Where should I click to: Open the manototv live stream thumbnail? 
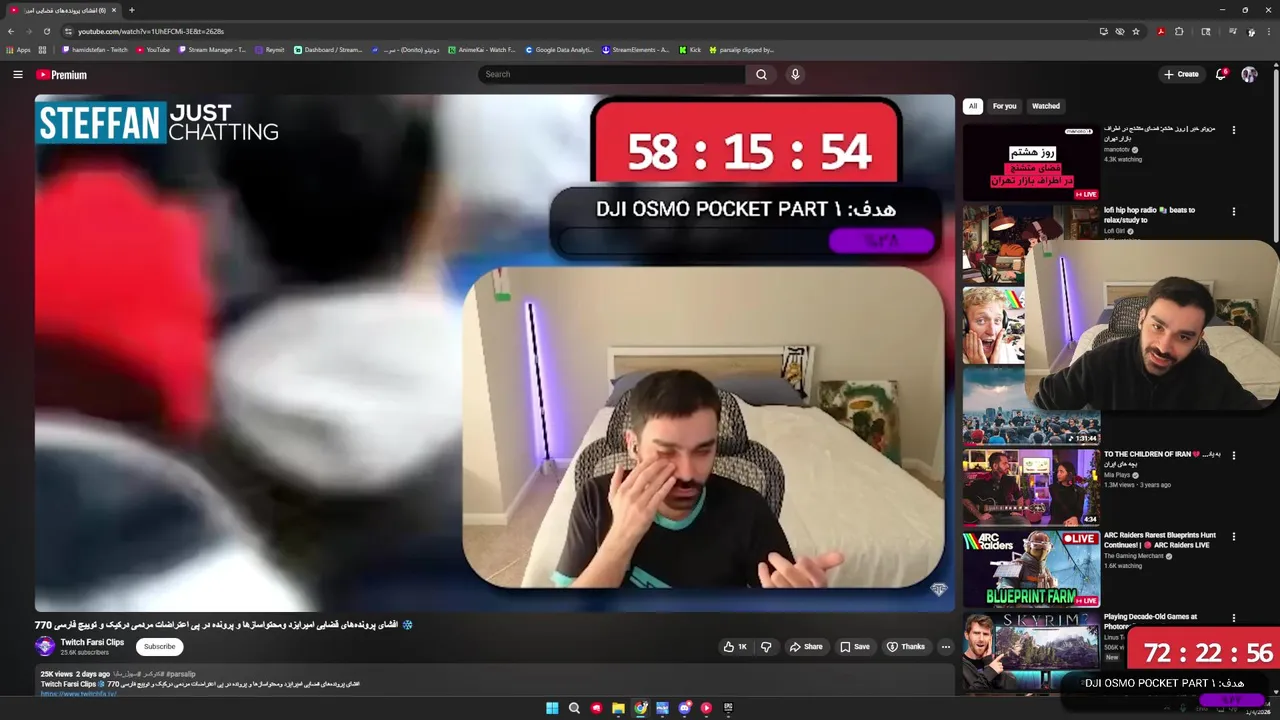pos(1031,162)
